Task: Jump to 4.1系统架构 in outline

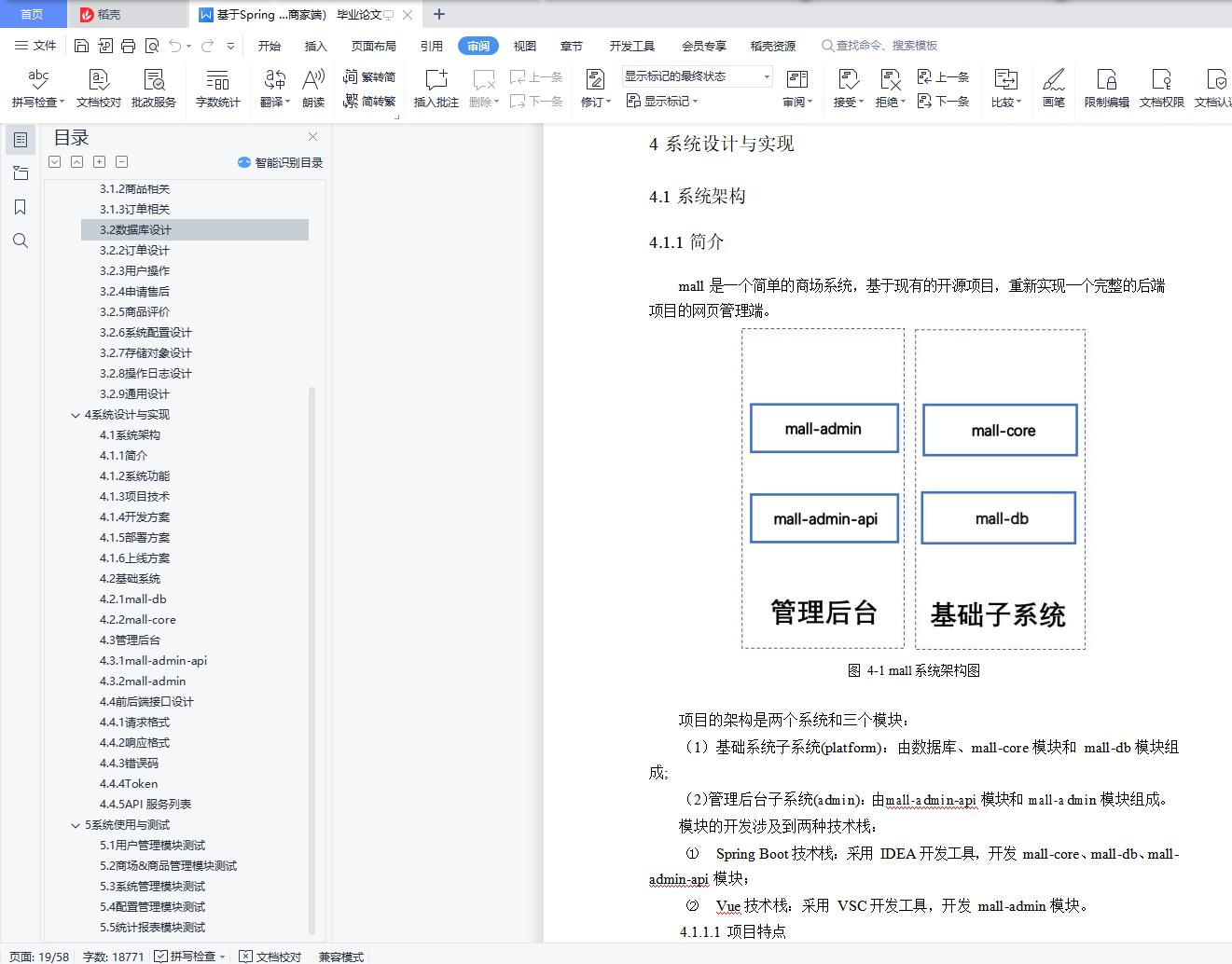Action: (x=130, y=435)
